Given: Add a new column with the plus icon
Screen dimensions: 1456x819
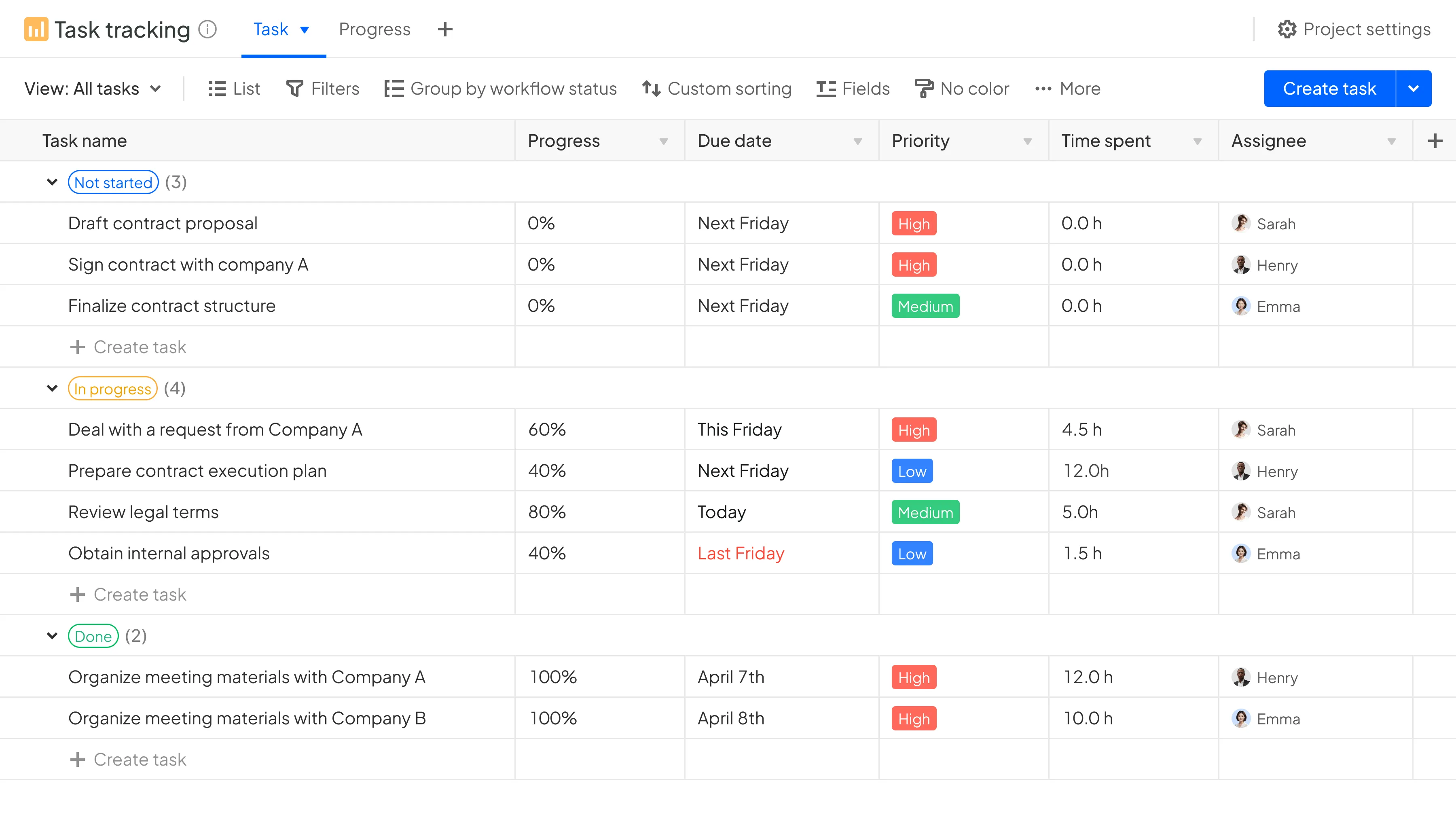Looking at the screenshot, I should point(1435,141).
